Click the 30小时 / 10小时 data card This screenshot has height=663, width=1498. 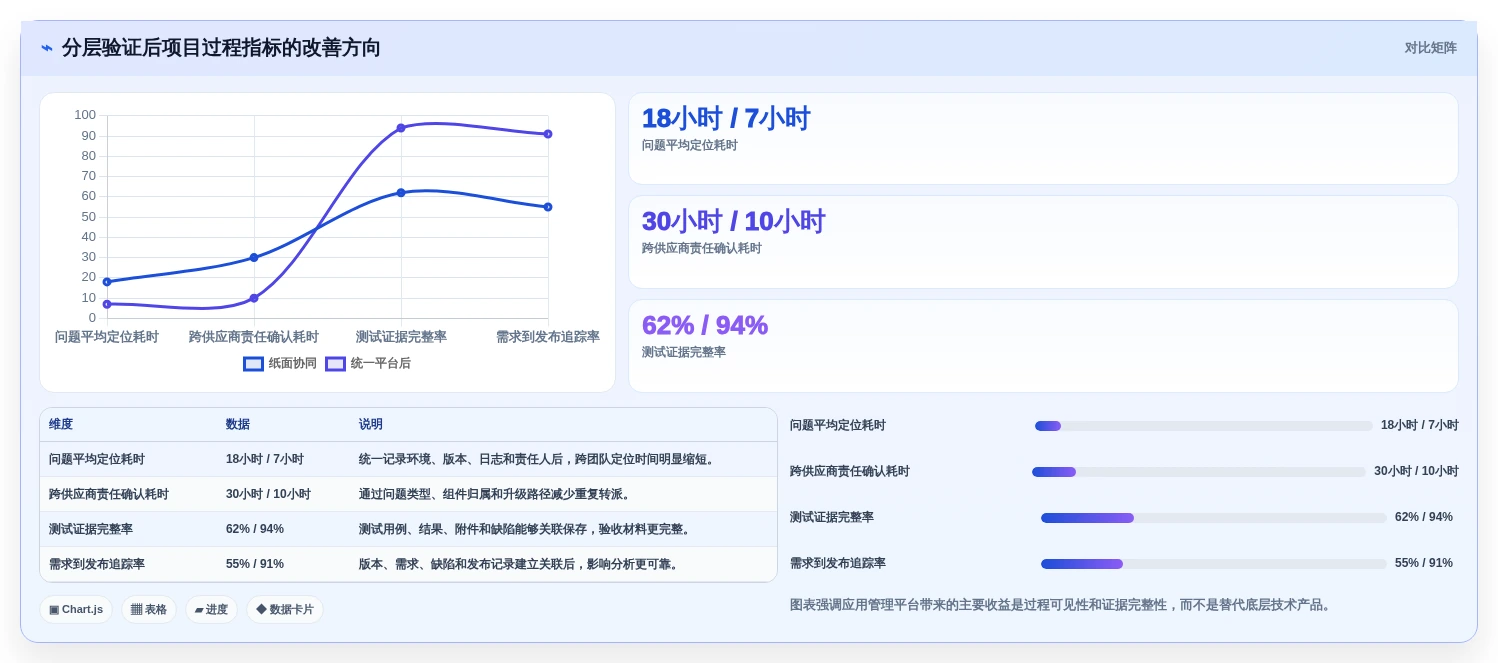point(1043,242)
